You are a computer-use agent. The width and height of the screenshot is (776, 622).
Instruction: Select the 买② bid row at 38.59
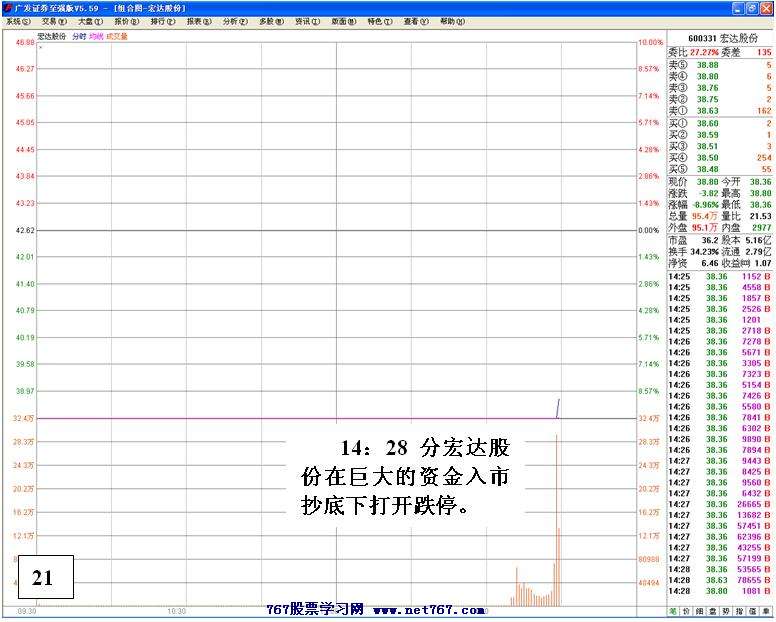(720, 135)
